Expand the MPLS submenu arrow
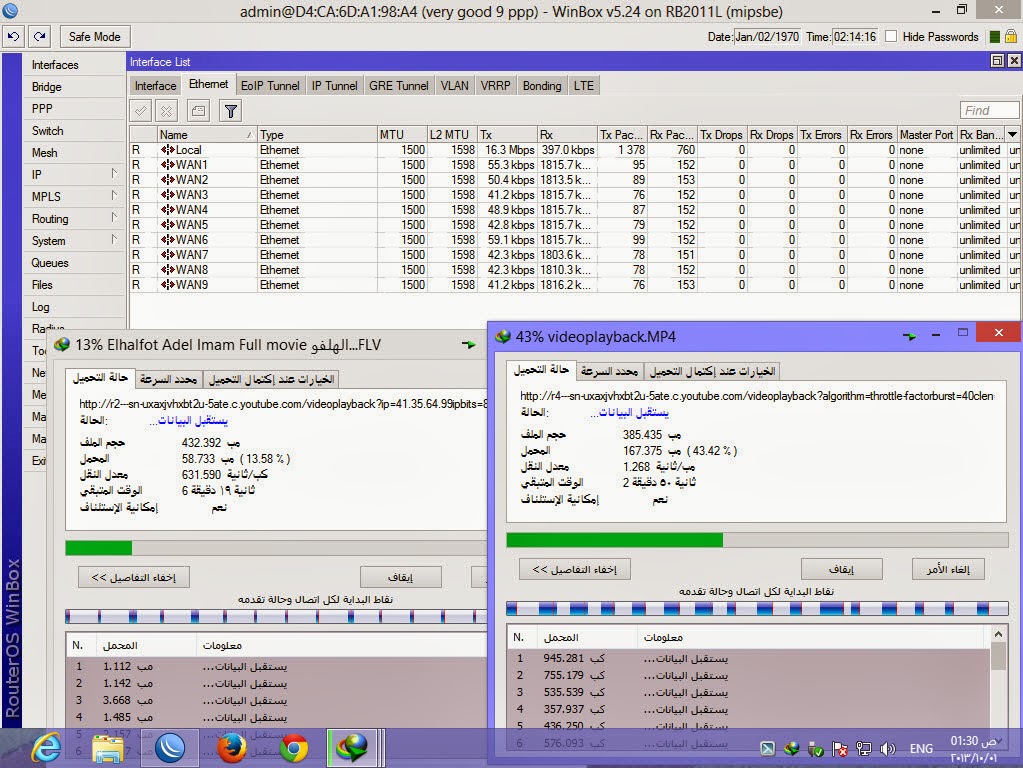 click(x=114, y=196)
